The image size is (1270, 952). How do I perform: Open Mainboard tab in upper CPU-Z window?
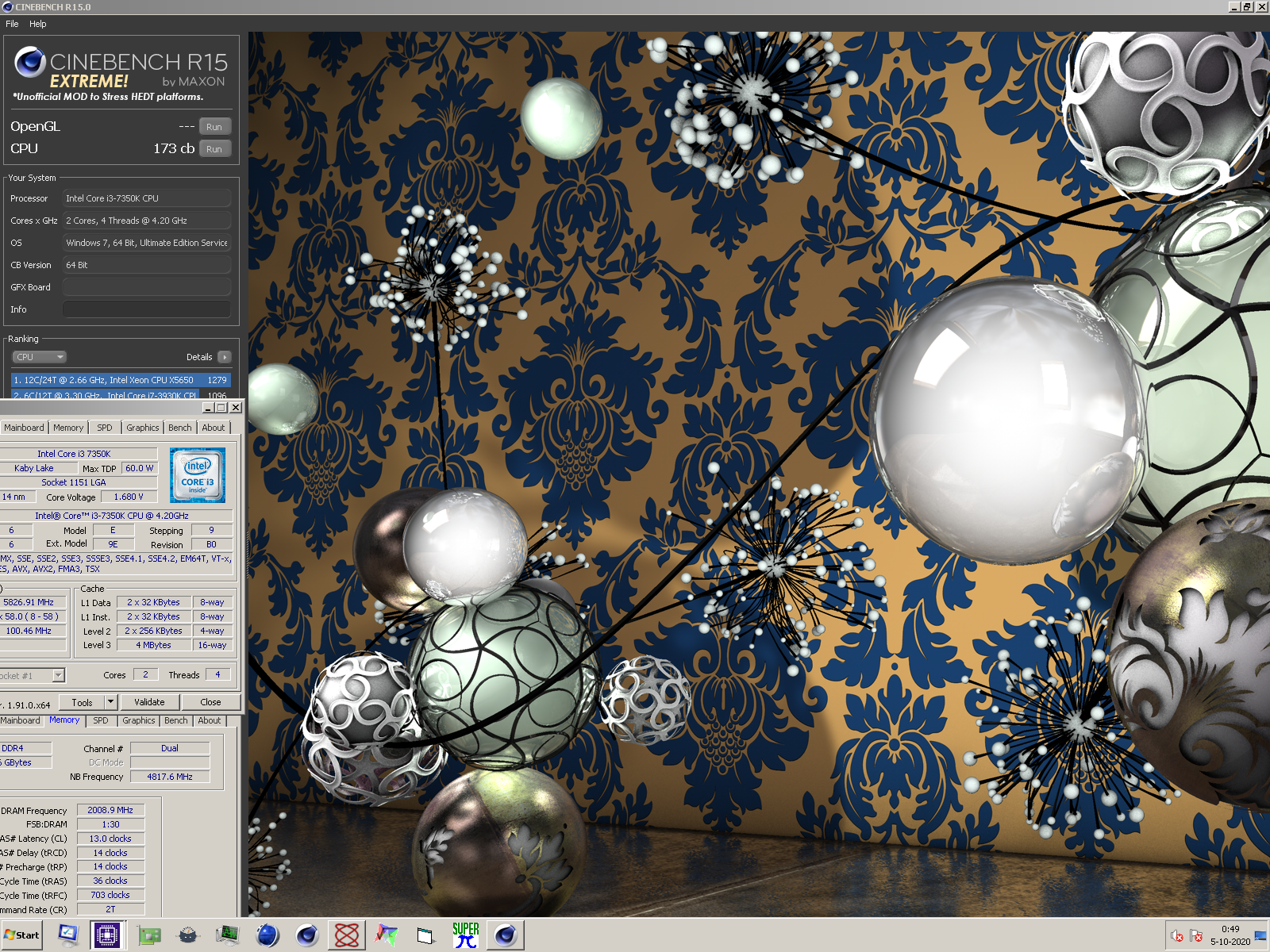24,428
